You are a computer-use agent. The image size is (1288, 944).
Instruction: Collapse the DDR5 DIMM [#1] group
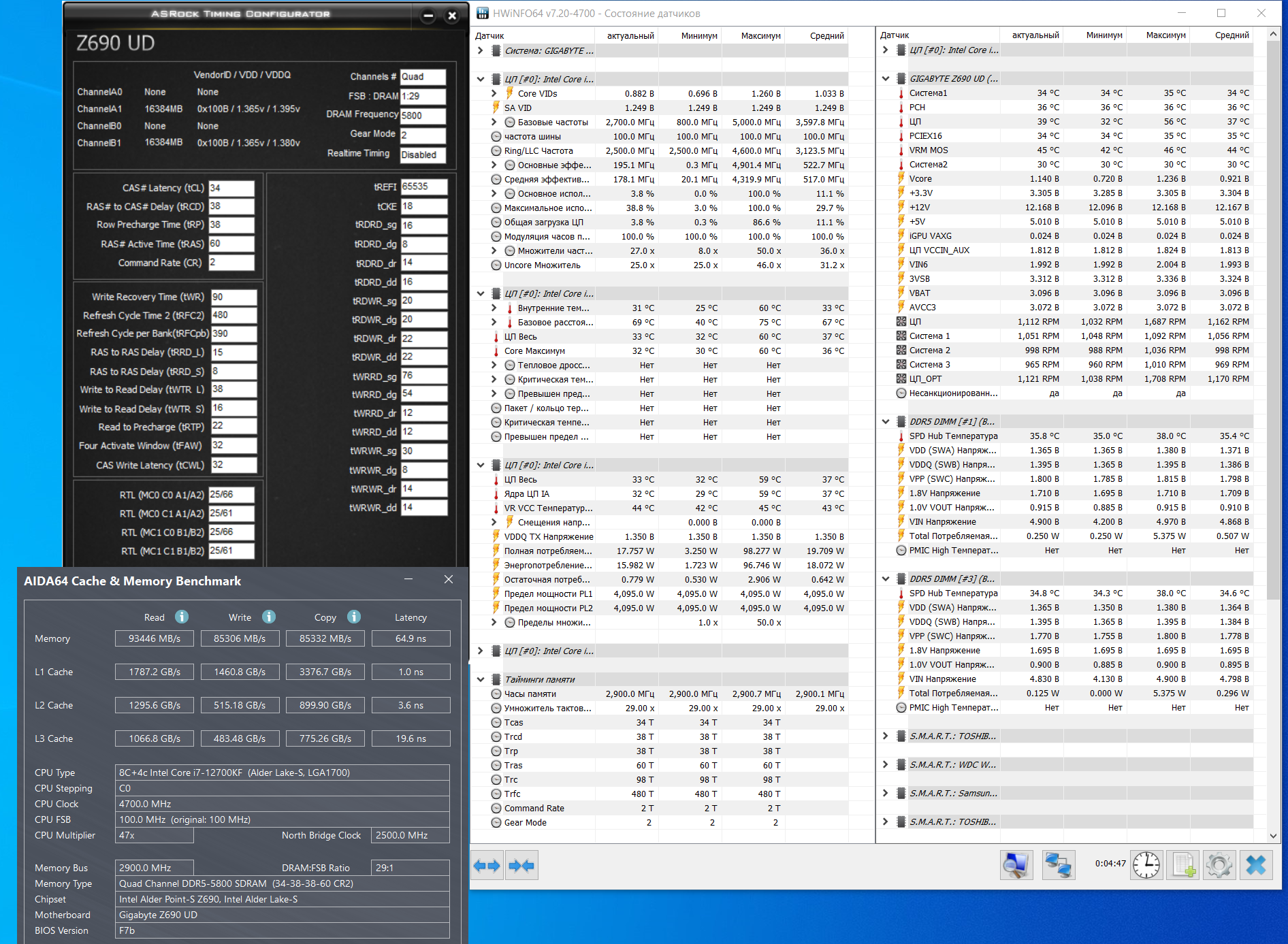[886, 421]
